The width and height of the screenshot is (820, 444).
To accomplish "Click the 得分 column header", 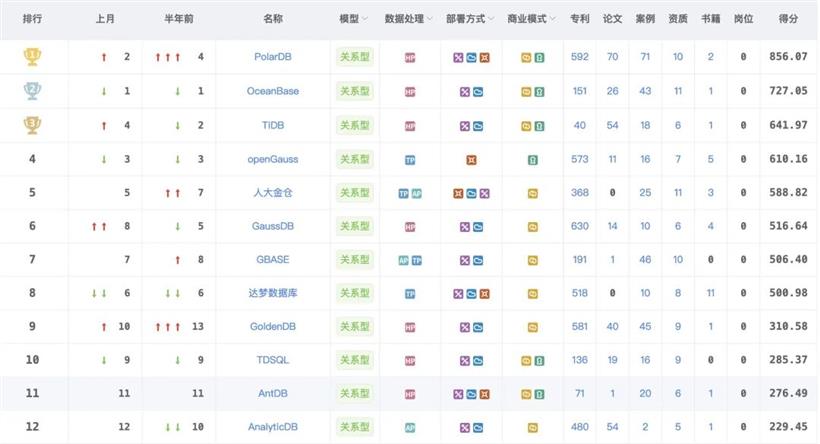I will coord(788,19).
